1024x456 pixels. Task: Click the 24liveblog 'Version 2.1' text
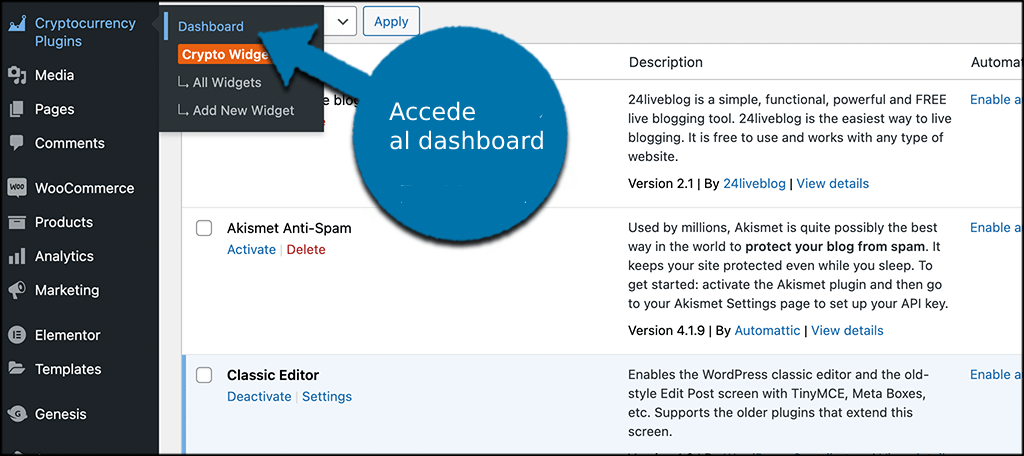click(x=660, y=184)
